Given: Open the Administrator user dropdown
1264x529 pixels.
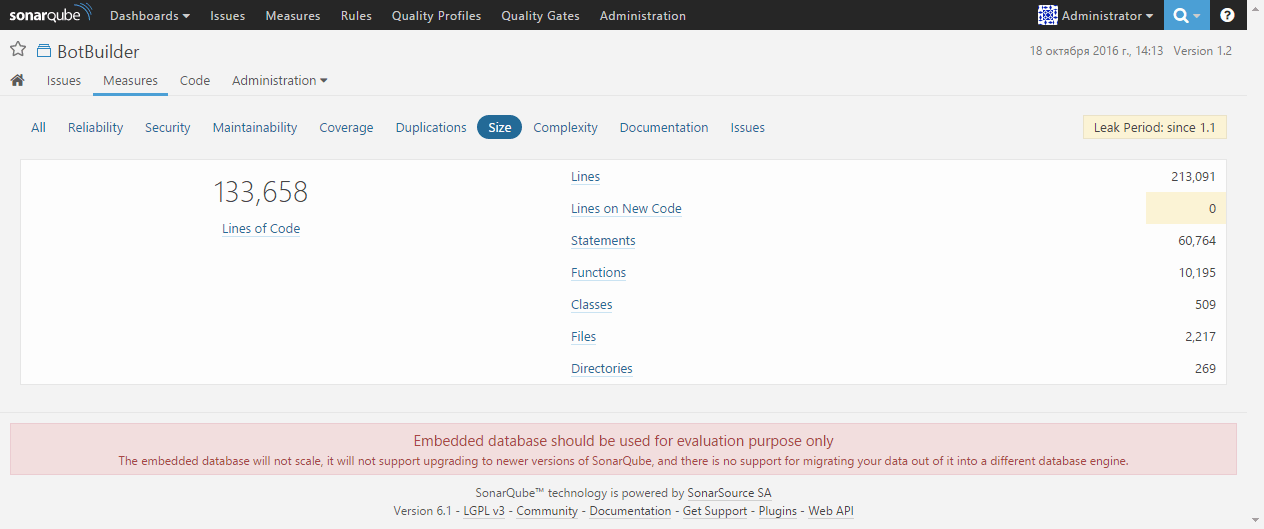Looking at the screenshot, I should tap(1107, 16).
